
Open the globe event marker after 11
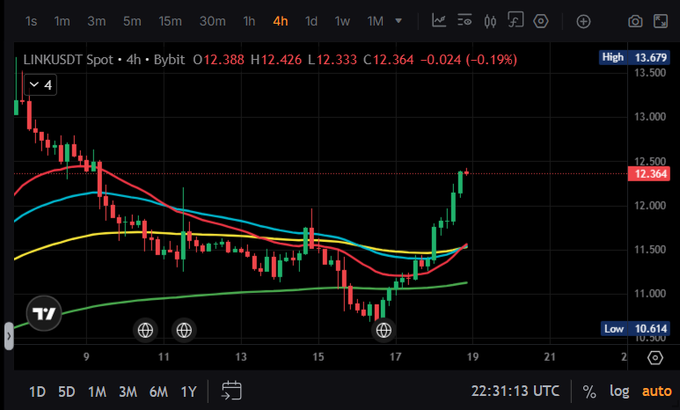[184, 330]
